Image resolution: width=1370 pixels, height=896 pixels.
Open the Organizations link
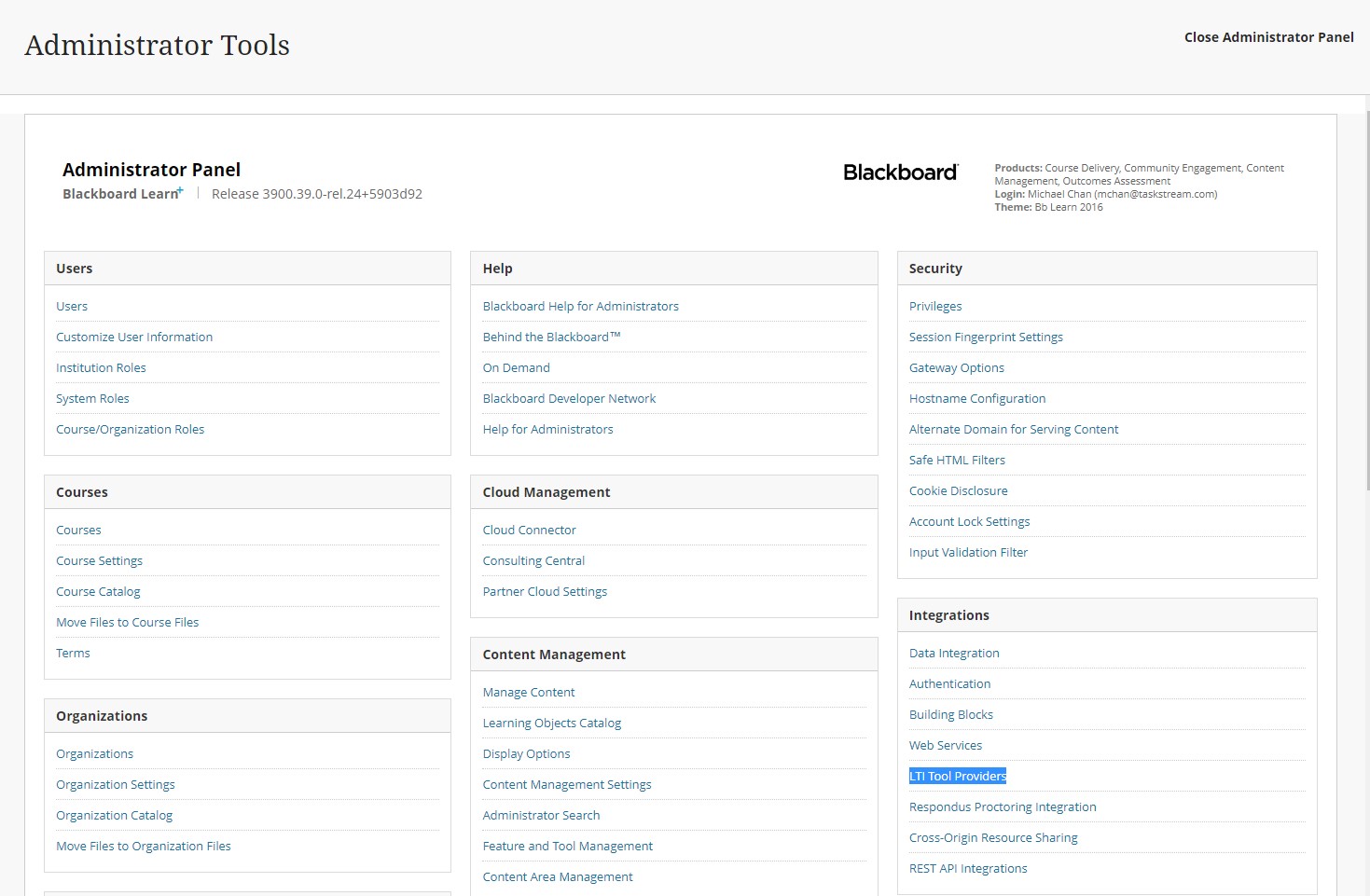coord(94,753)
